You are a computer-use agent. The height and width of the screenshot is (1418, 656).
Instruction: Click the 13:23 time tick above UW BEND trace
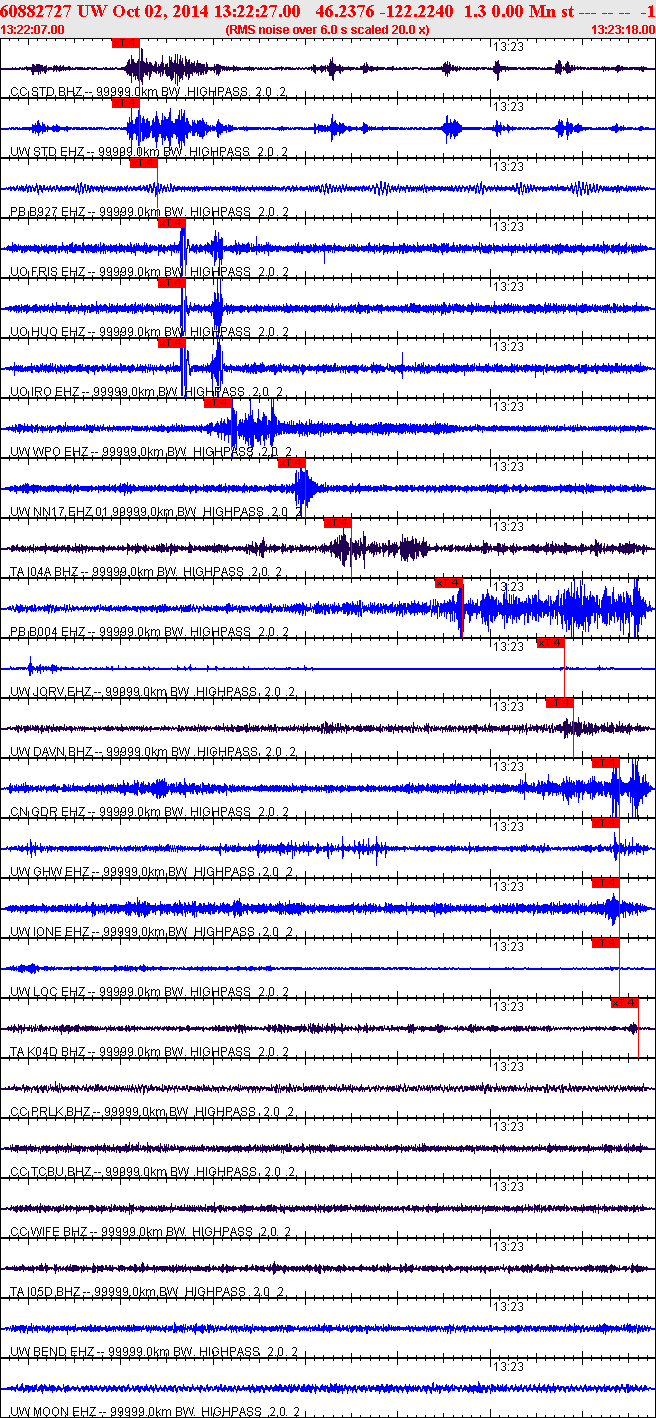pyautogui.click(x=510, y=1307)
